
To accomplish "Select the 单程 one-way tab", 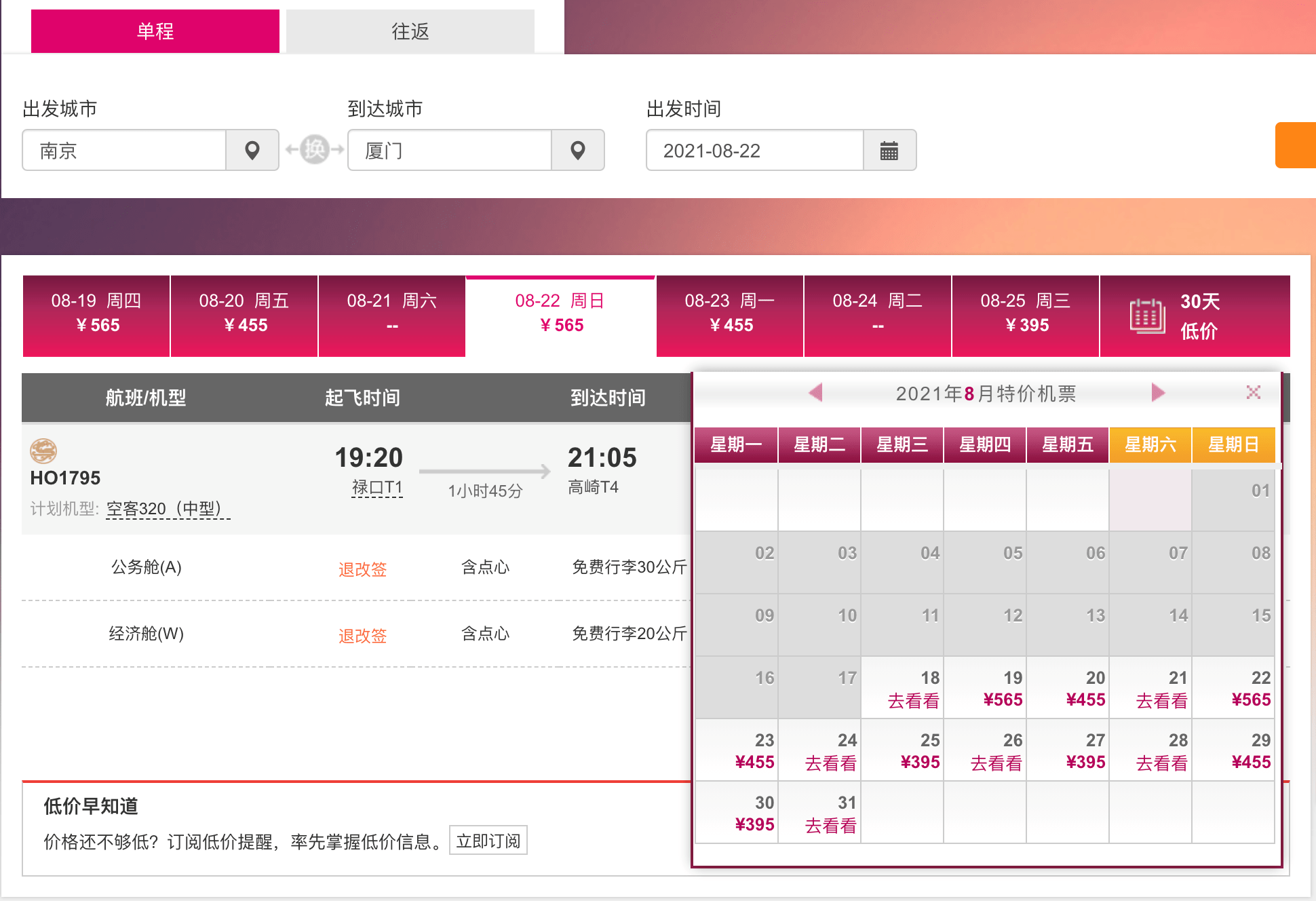I will point(155,31).
